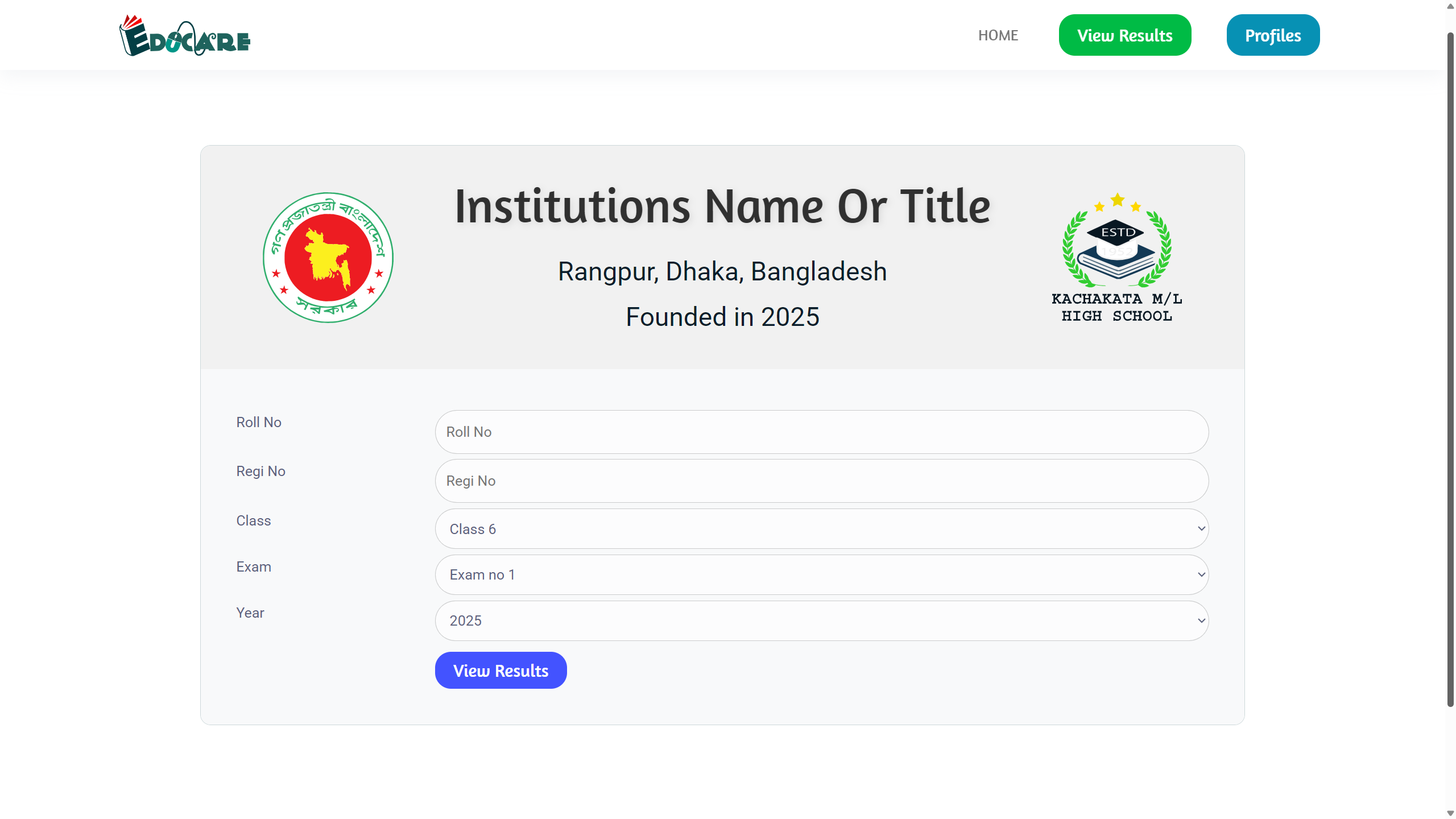Image resolution: width=1456 pixels, height=819 pixels.
Task: Click the Educare logo in header
Action: pyautogui.click(x=185, y=35)
